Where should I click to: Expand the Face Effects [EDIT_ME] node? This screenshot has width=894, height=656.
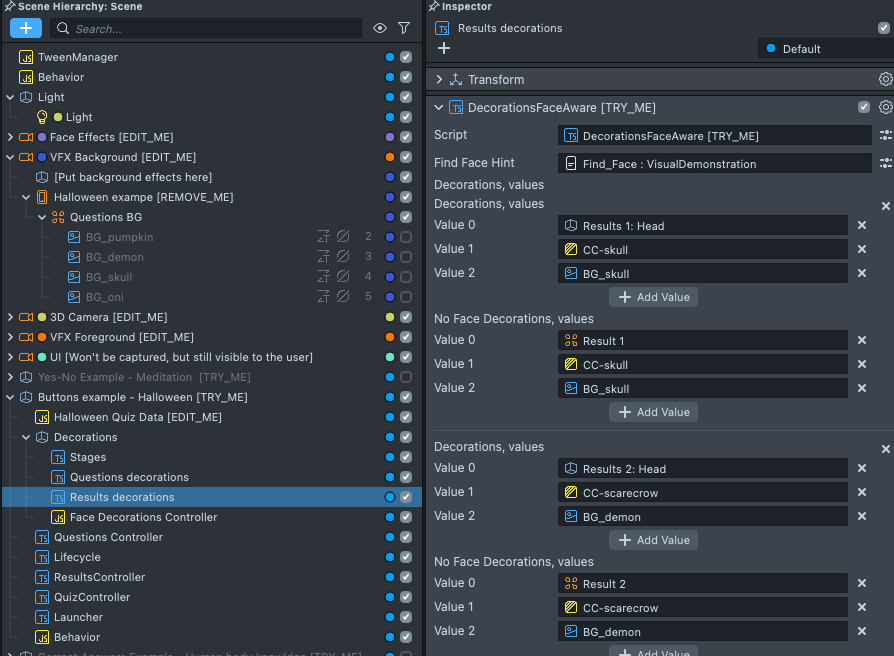(10, 137)
